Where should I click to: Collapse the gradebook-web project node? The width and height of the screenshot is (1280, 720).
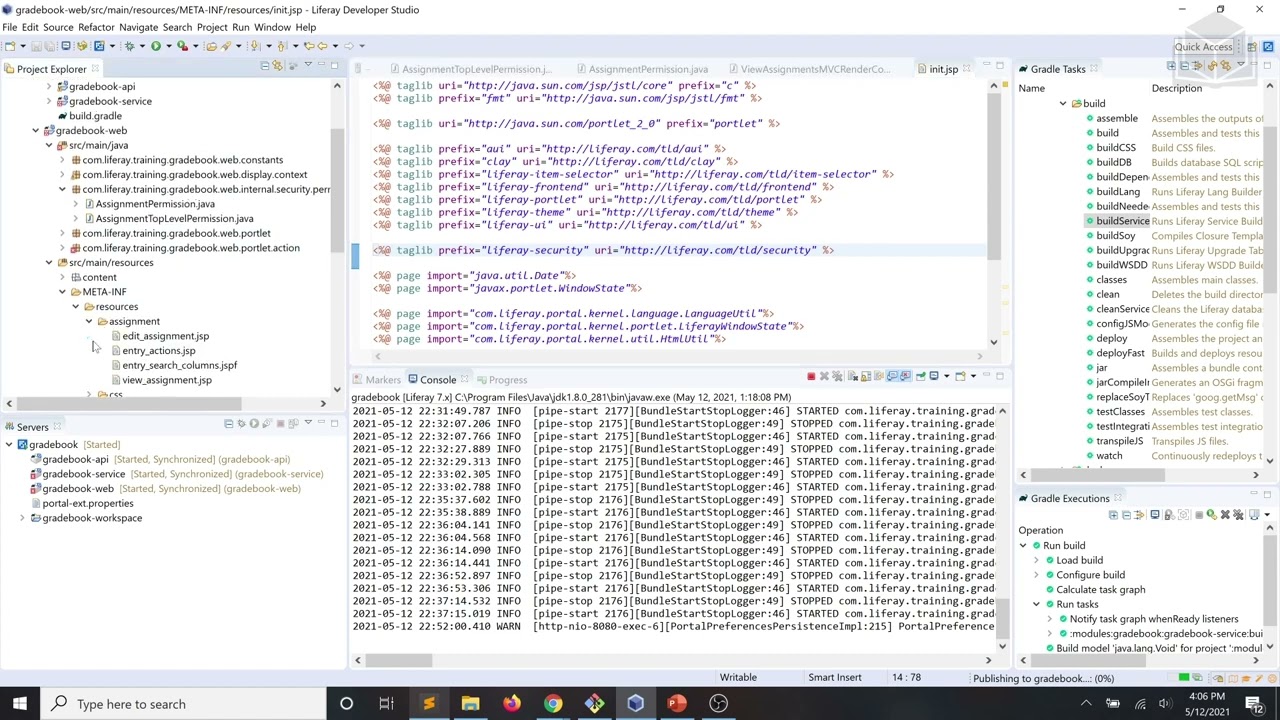click(x=35, y=131)
